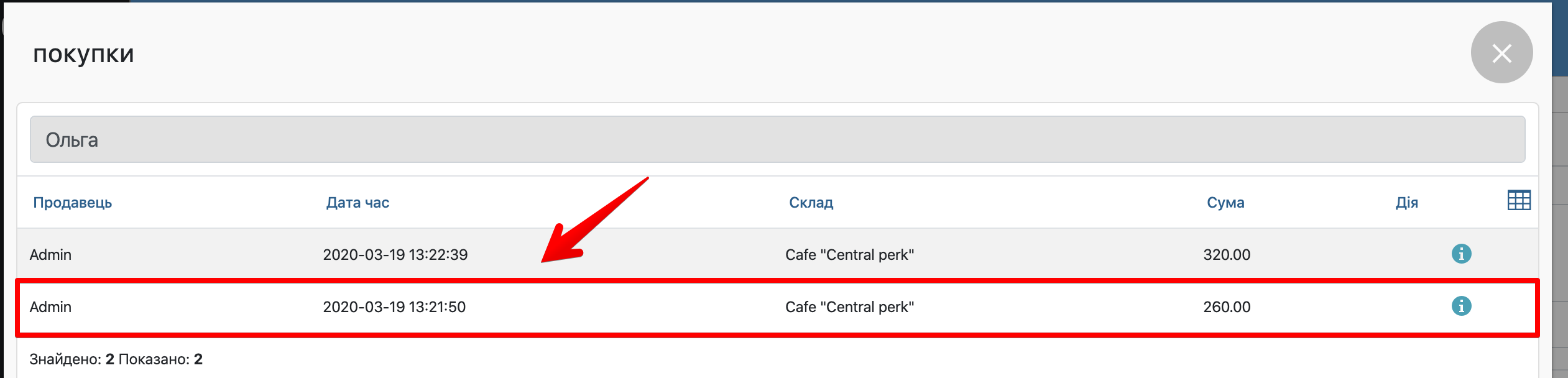The width and height of the screenshot is (1568, 378).
Task: Open info icon for the 320.00 purchase
Action: click(1461, 254)
